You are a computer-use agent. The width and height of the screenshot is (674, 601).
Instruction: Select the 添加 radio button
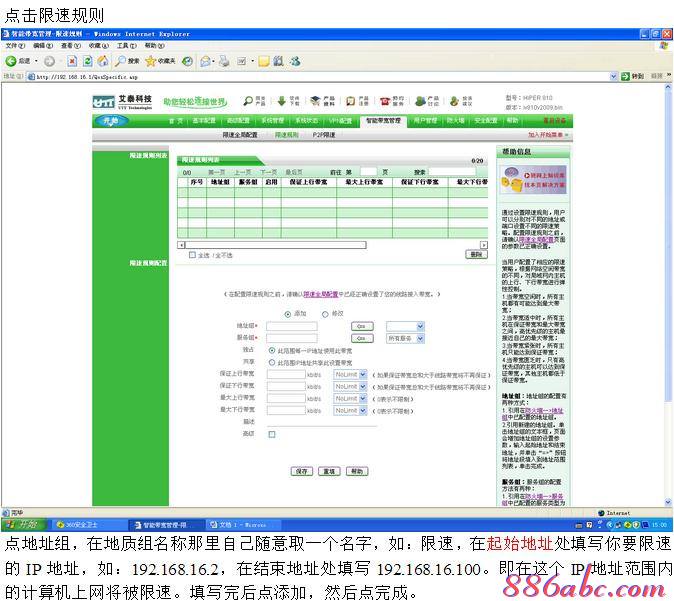288,313
